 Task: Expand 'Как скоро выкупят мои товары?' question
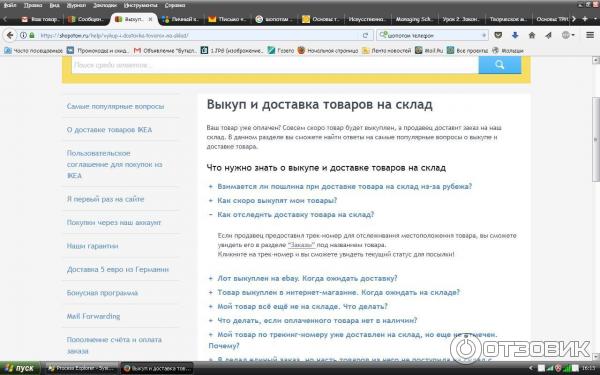277,201
